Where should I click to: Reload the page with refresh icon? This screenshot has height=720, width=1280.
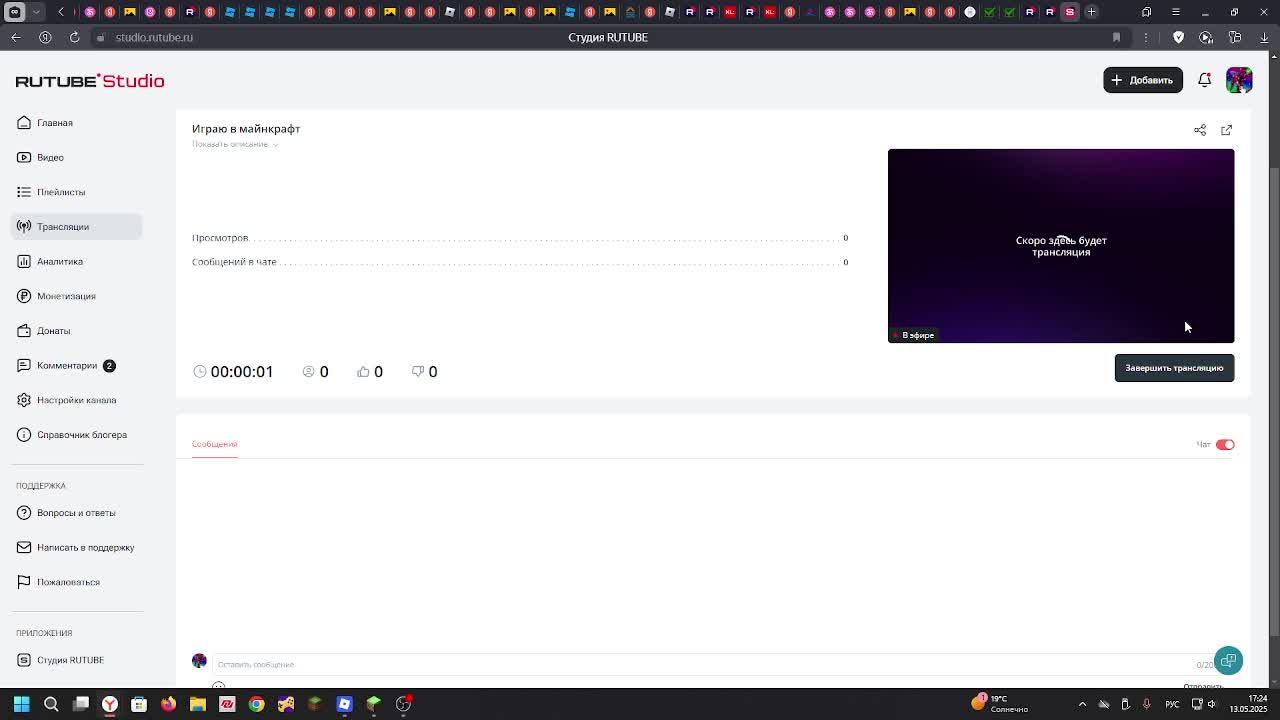(x=74, y=37)
